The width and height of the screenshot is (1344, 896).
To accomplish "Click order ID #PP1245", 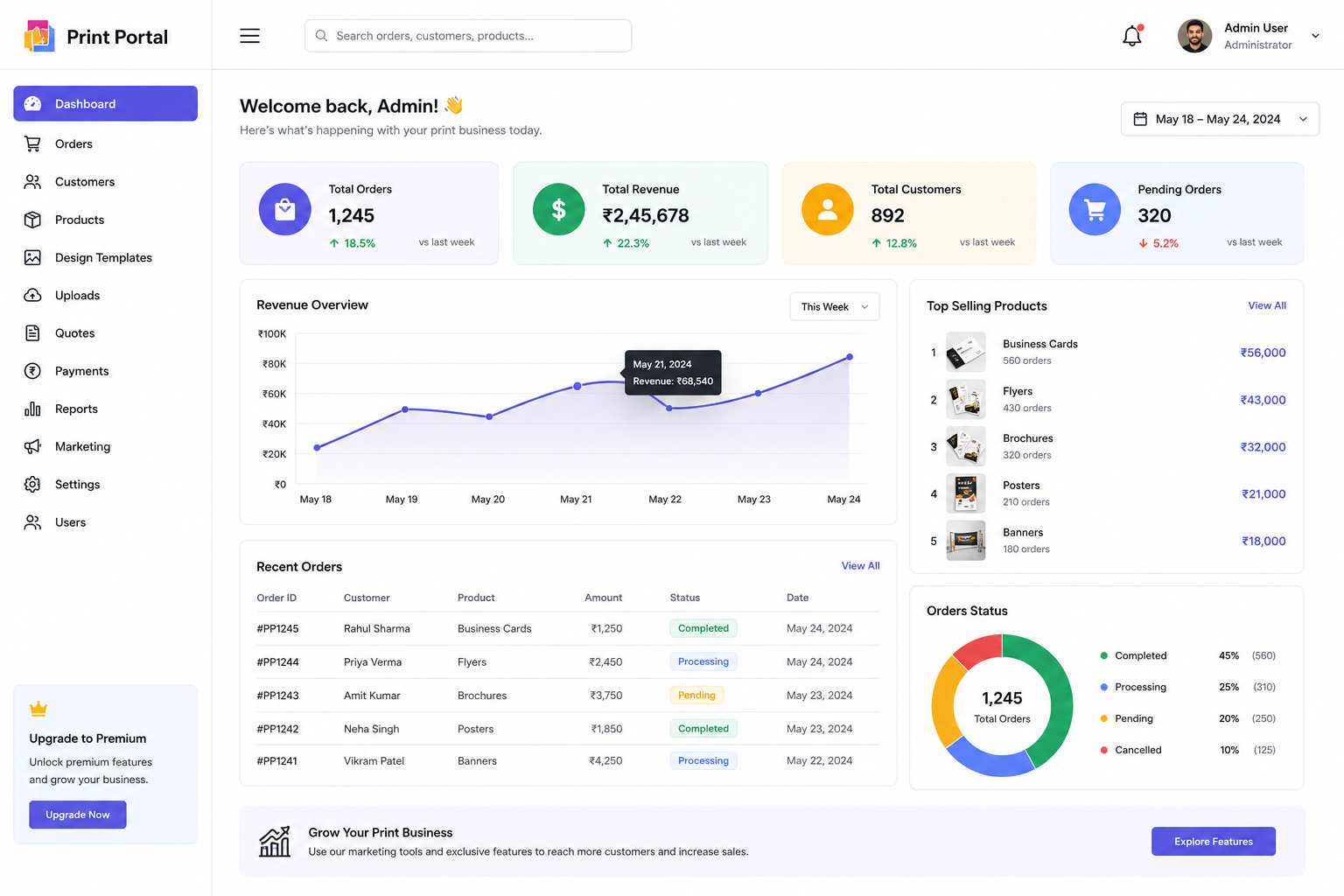I will pyautogui.click(x=277, y=628).
